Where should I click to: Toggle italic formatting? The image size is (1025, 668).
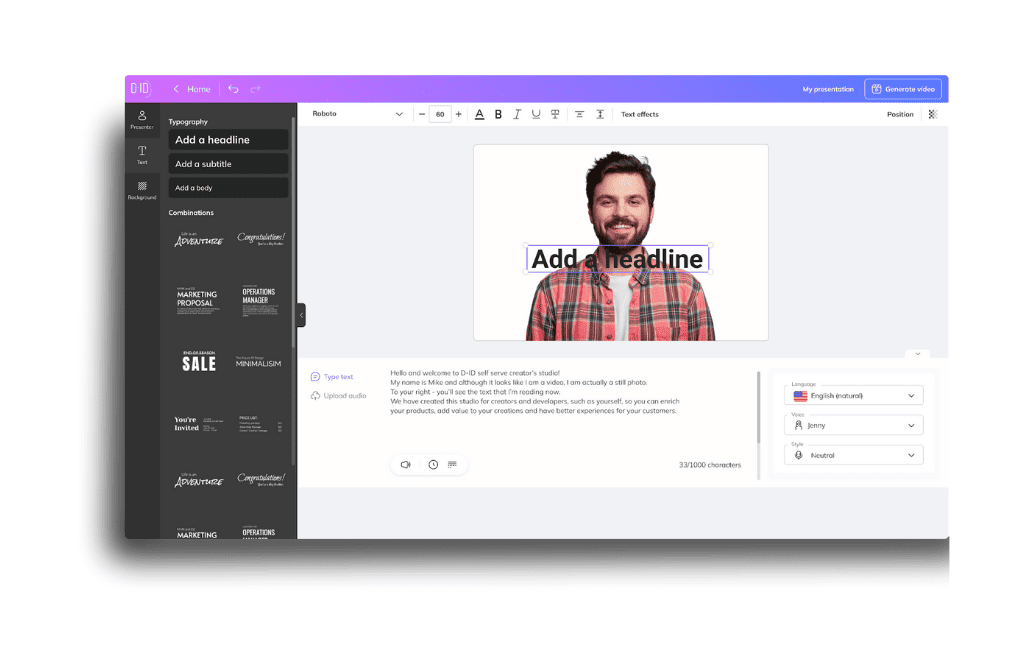(x=517, y=114)
